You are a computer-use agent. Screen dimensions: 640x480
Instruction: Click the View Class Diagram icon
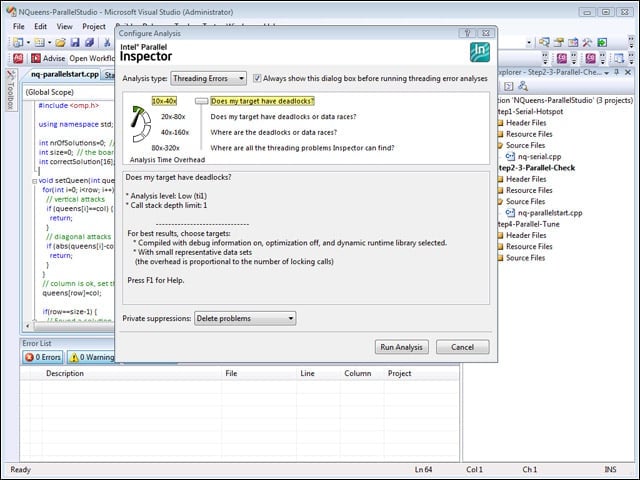pos(523,86)
